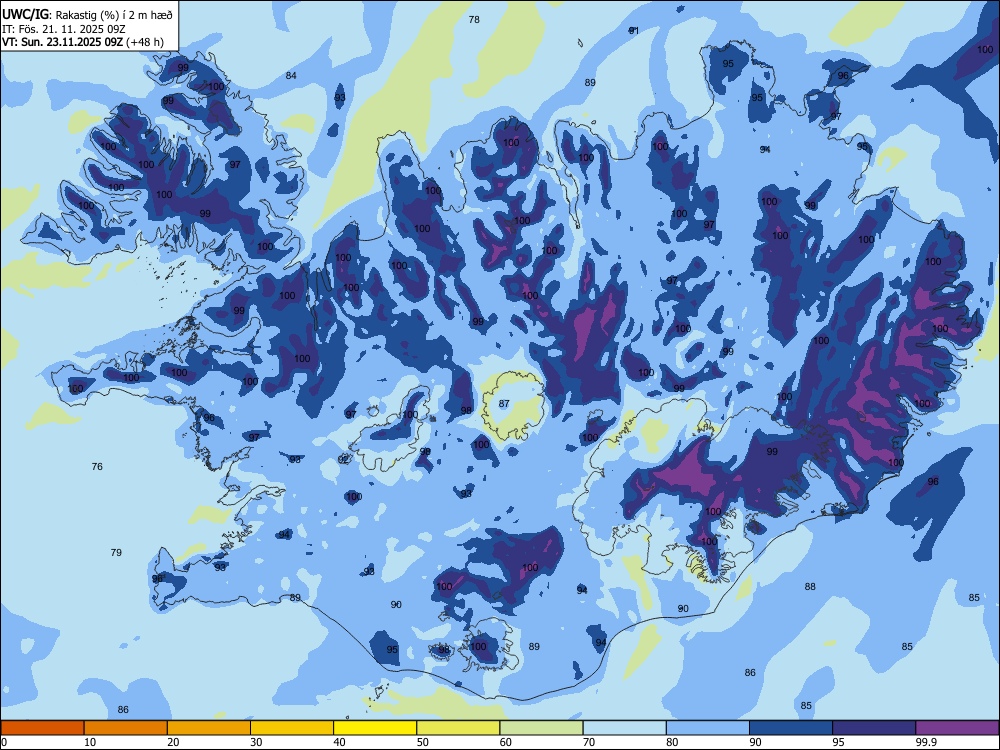The width and height of the screenshot is (1000, 750).
Task: Click the legend tick label '99.9'
Action: [x=925, y=742]
